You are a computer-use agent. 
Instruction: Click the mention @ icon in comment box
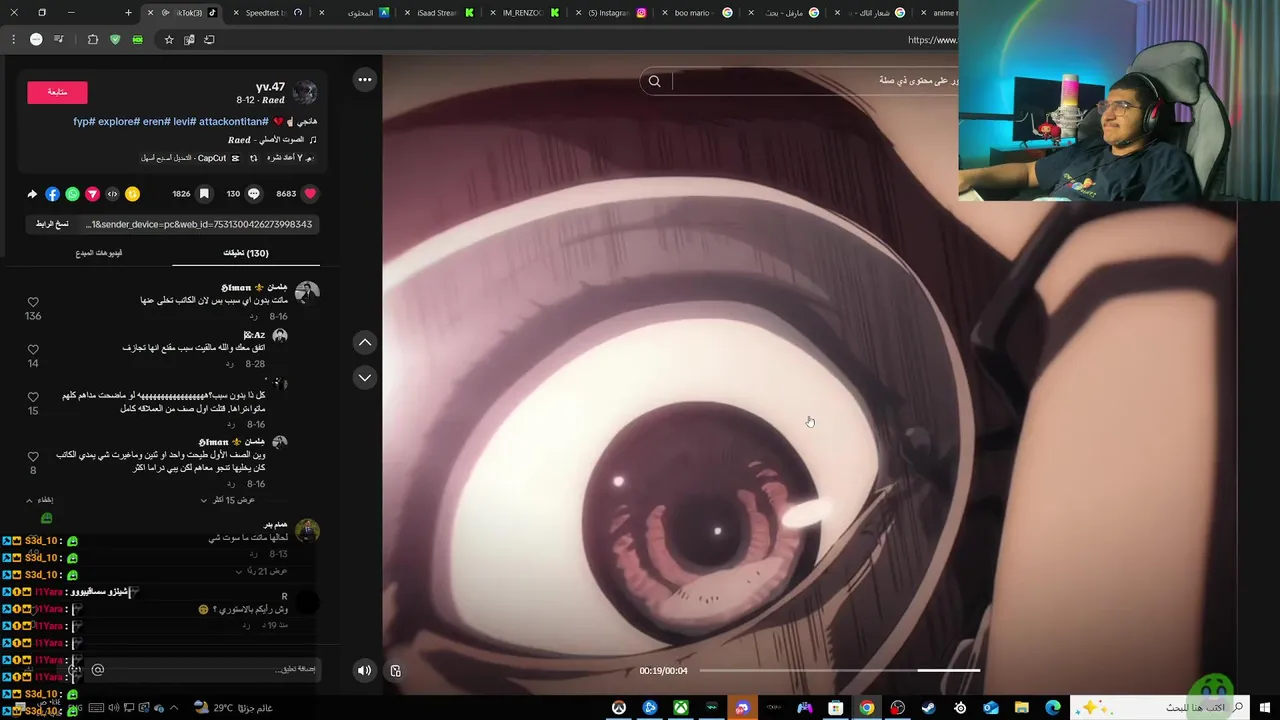[x=98, y=670]
